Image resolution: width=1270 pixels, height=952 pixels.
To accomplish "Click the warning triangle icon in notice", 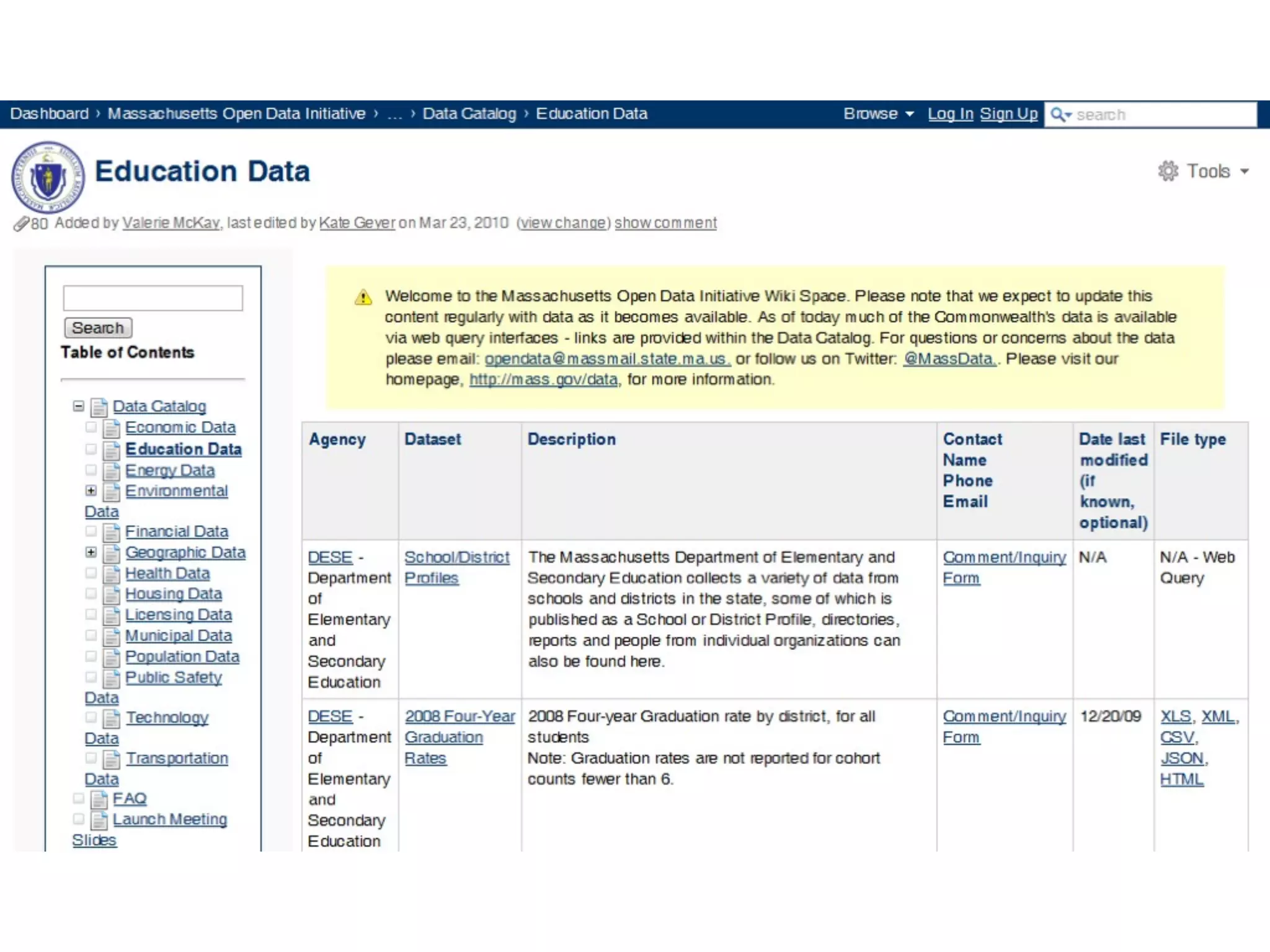I will (x=363, y=297).
